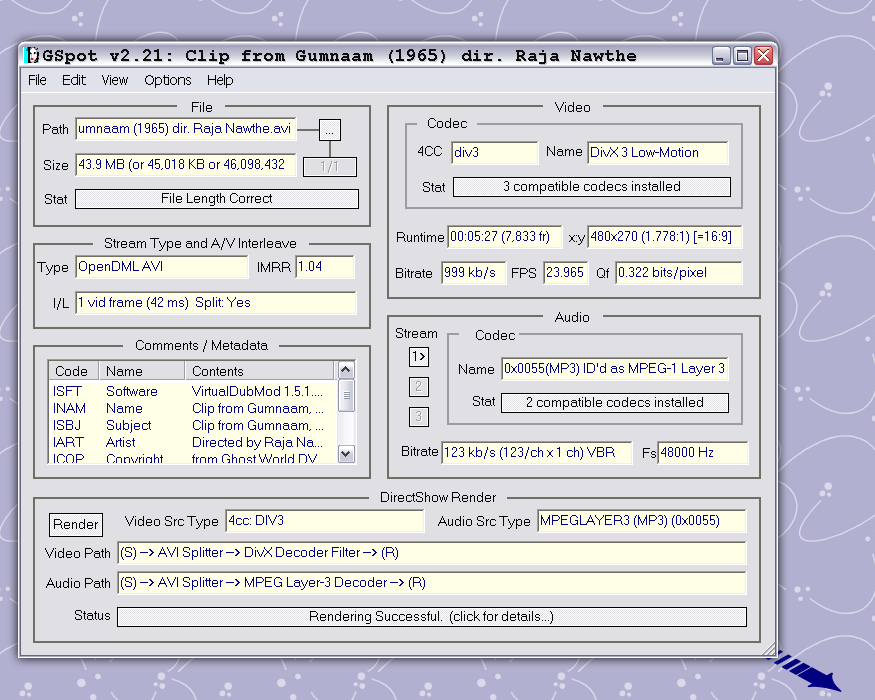The image size is (875, 700).
Task: Click the Qf field 0.322 bits/pixel
Action: click(x=679, y=272)
